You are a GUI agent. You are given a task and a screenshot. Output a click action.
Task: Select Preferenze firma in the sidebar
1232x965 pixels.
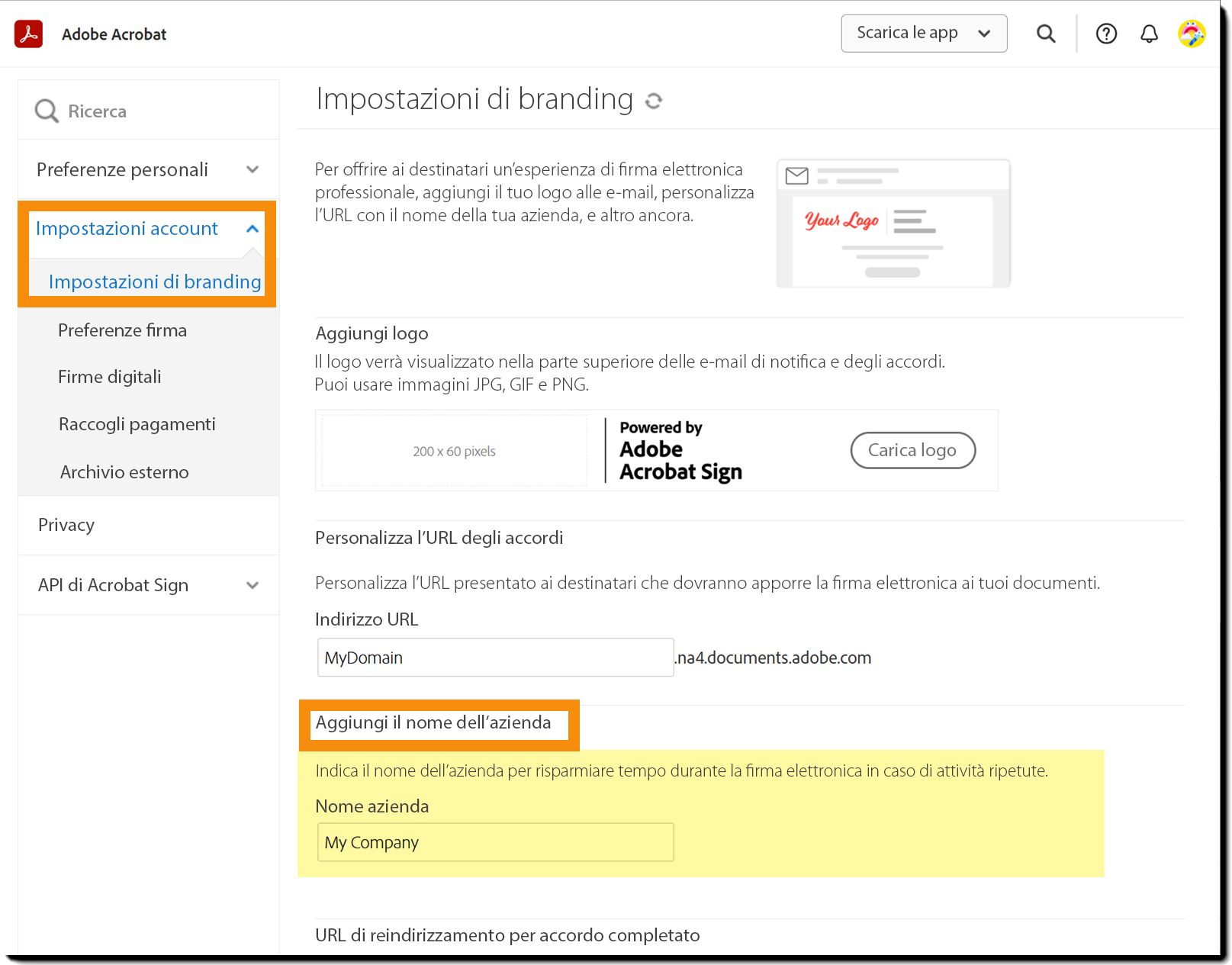(x=122, y=330)
